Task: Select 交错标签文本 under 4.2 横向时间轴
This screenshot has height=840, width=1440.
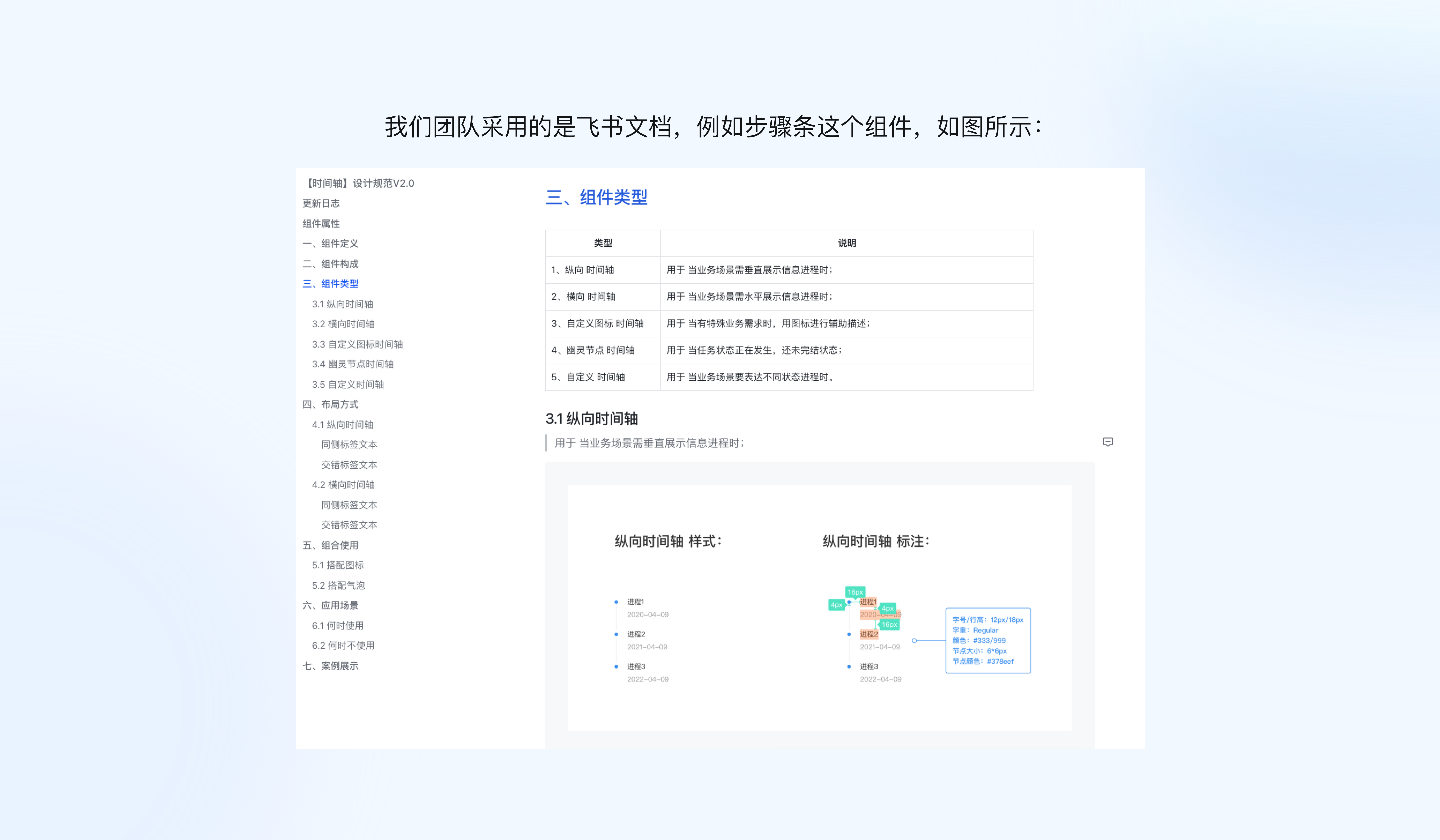Action: click(349, 525)
